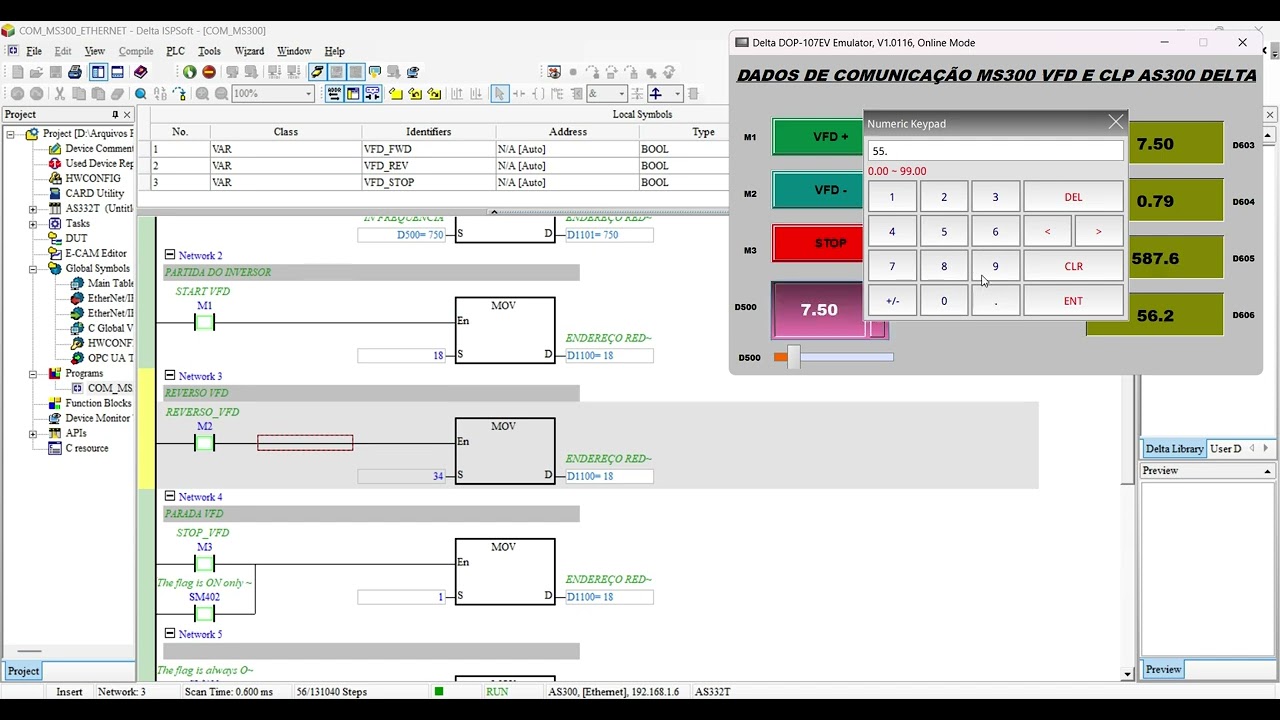The height and width of the screenshot is (720, 1280).
Task: Toggle the highlighted online mode pencil icon
Action: [317, 72]
